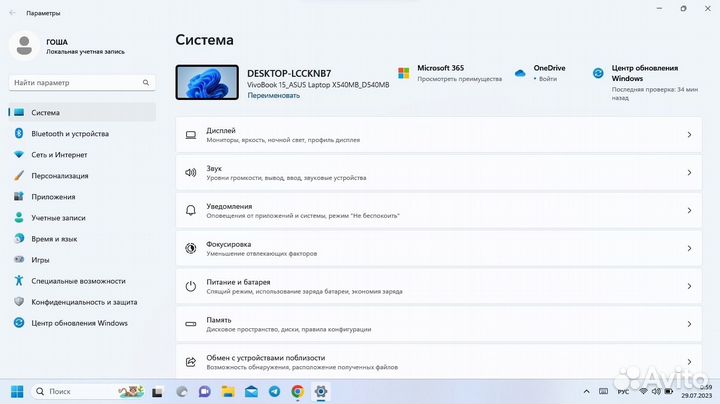
Task: Click the OneDrive cloud icon
Action: [x=520, y=73]
